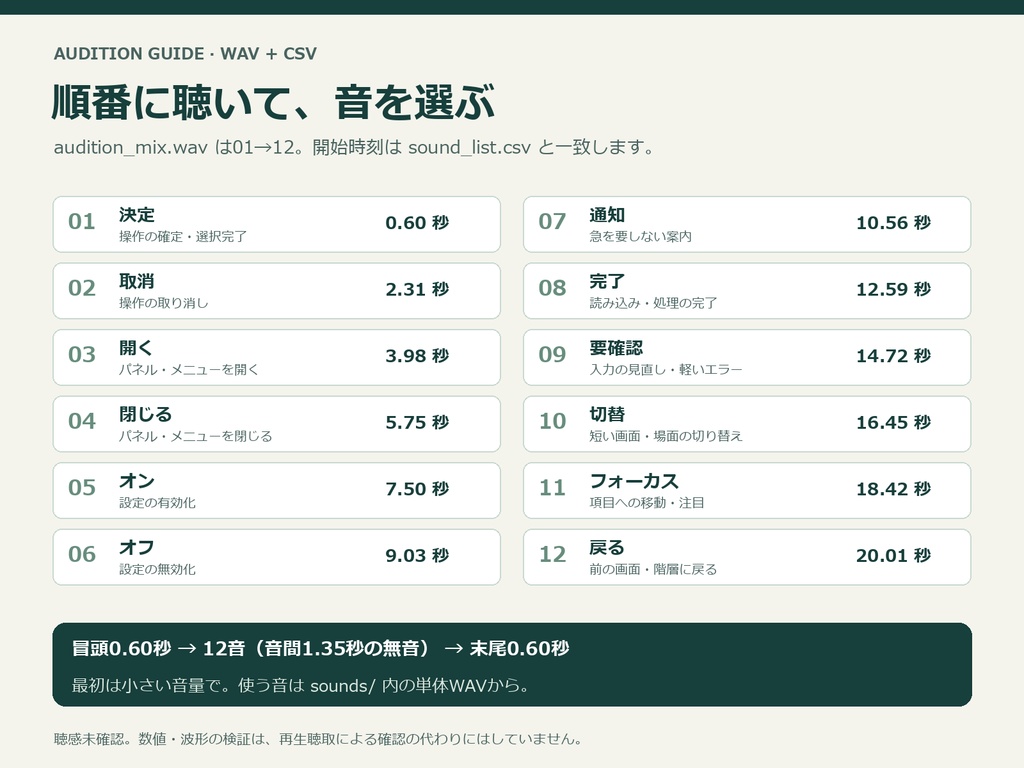1024x768 pixels.
Task: Click the description 読み込み・処理の完了
Action: 653,303
